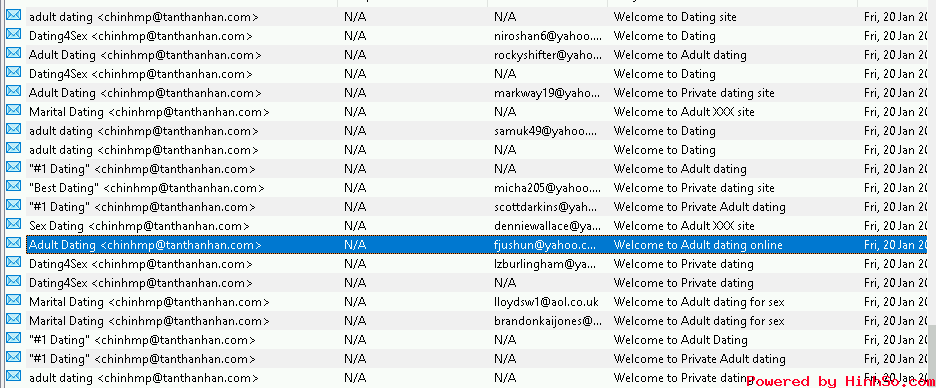
Task: Click "Welcome to Private Adult dating" in scottdarkins row
Action: tap(700, 207)
